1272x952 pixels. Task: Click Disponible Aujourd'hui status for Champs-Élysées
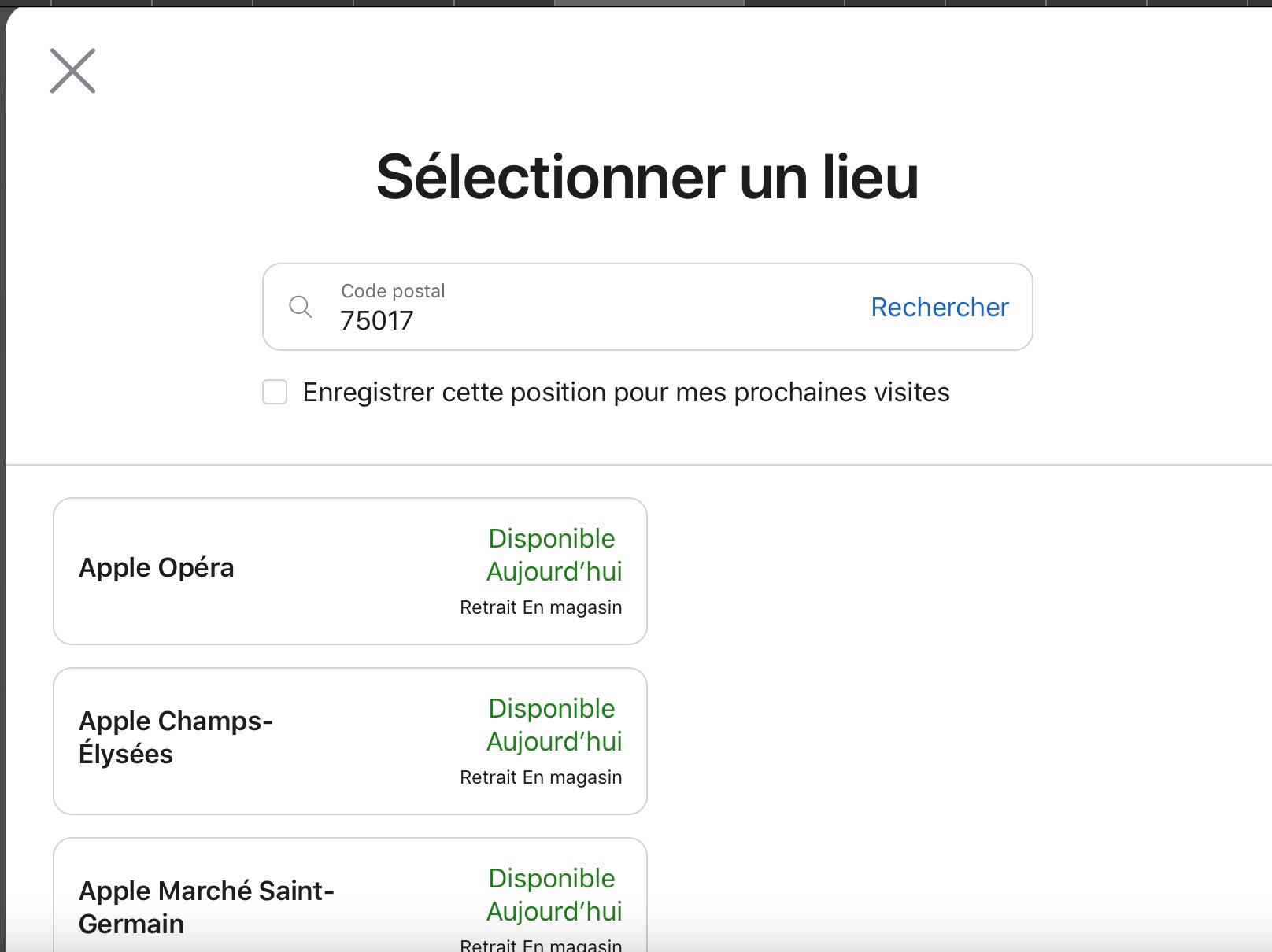pyautogui.click(x=554, y=725)
